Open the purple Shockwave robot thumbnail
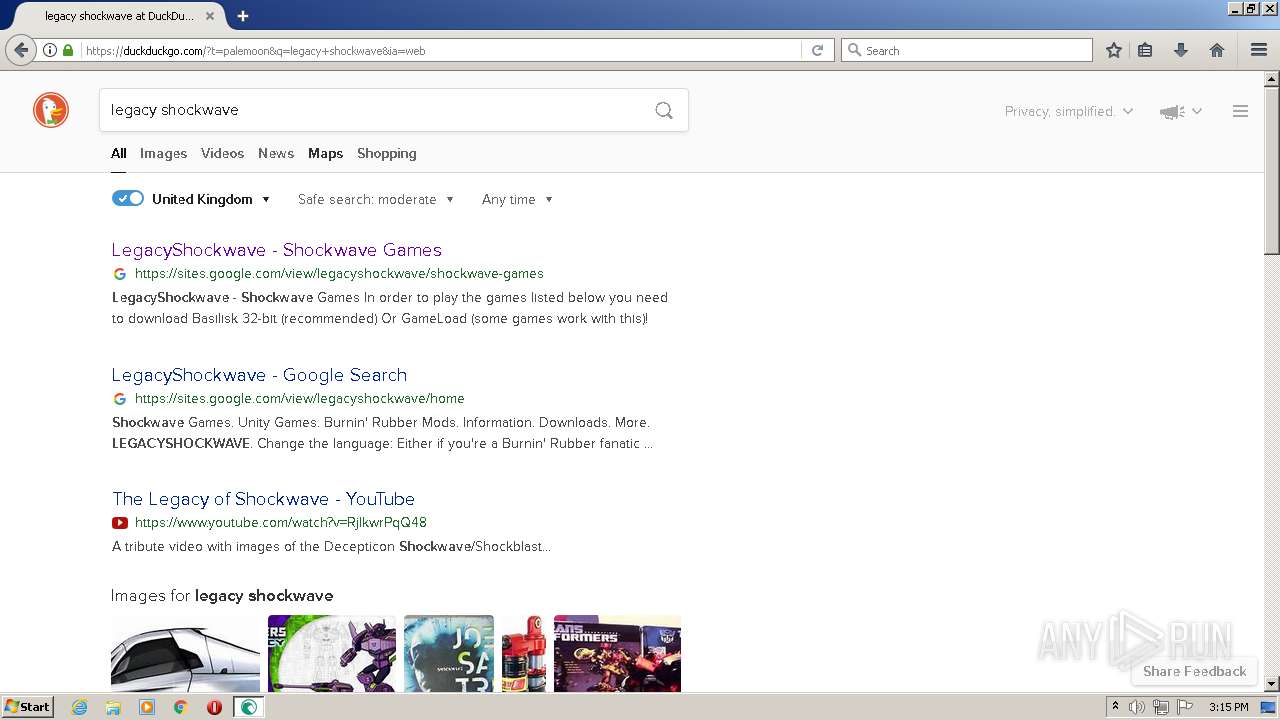This screenshot has width=1280, height=720. coord(332,653)
